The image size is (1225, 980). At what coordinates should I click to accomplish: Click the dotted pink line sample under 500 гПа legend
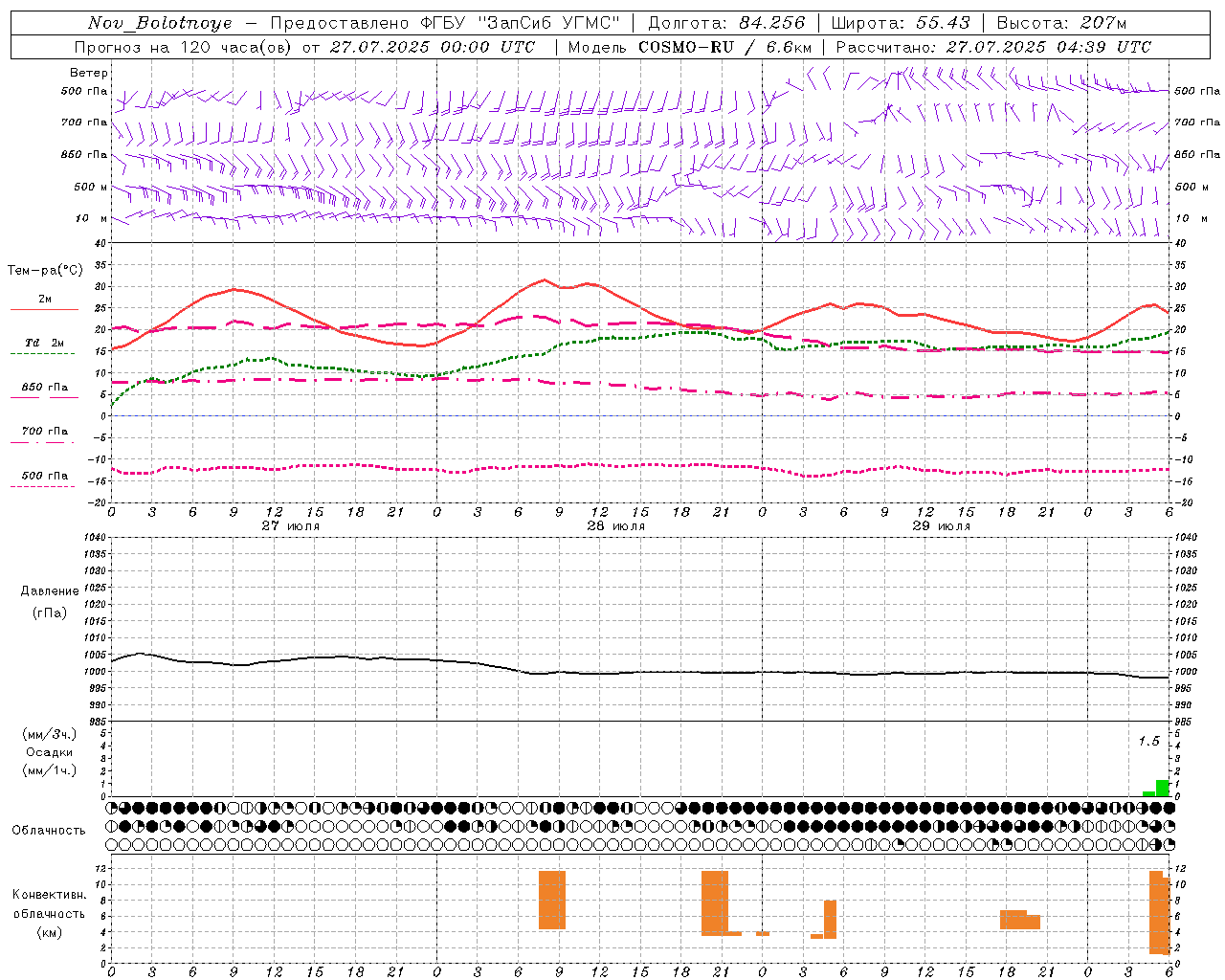(42, 486)
